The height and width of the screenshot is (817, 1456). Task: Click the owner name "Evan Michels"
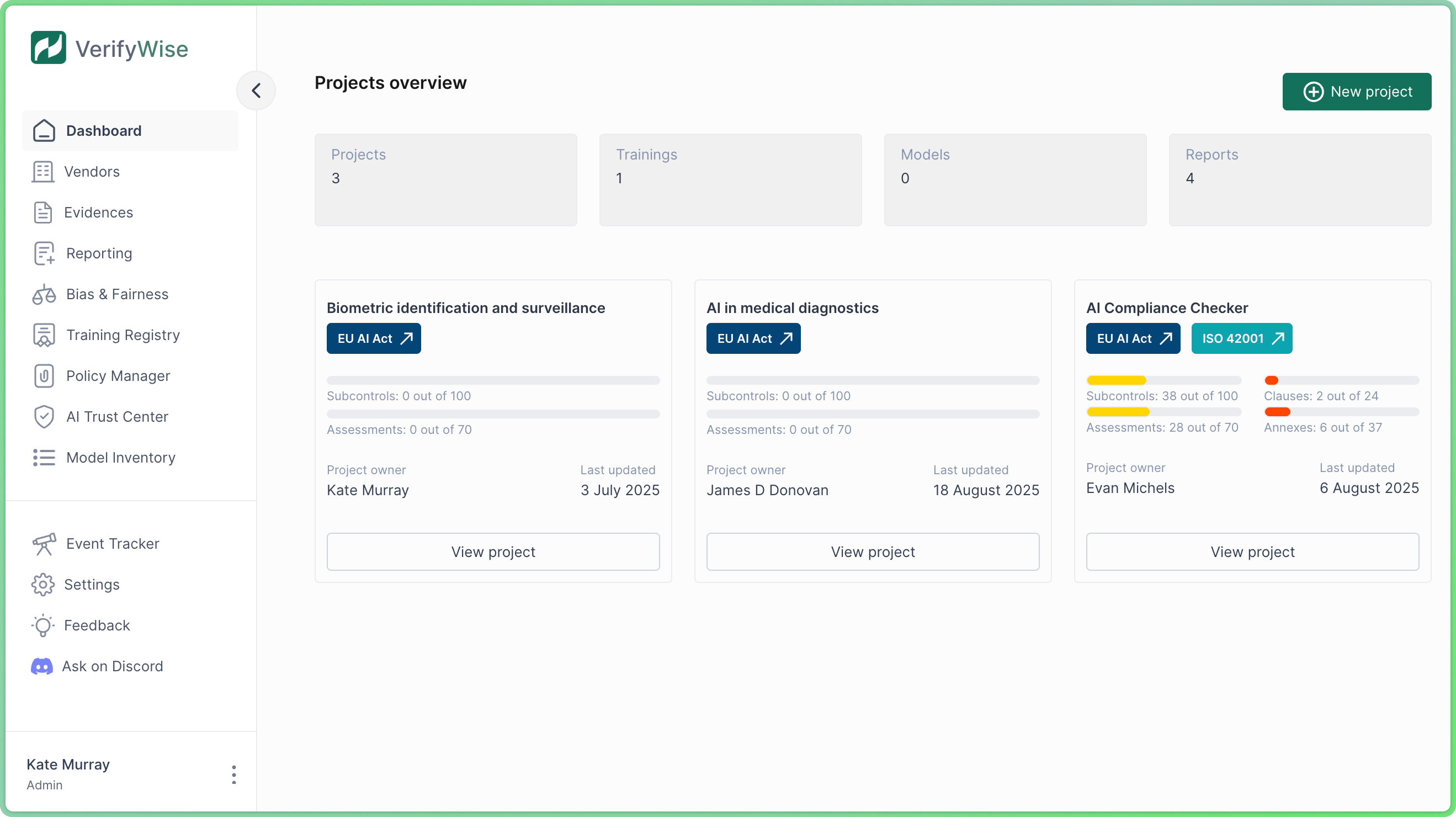pyautogui.click(x=1130, y=487)
